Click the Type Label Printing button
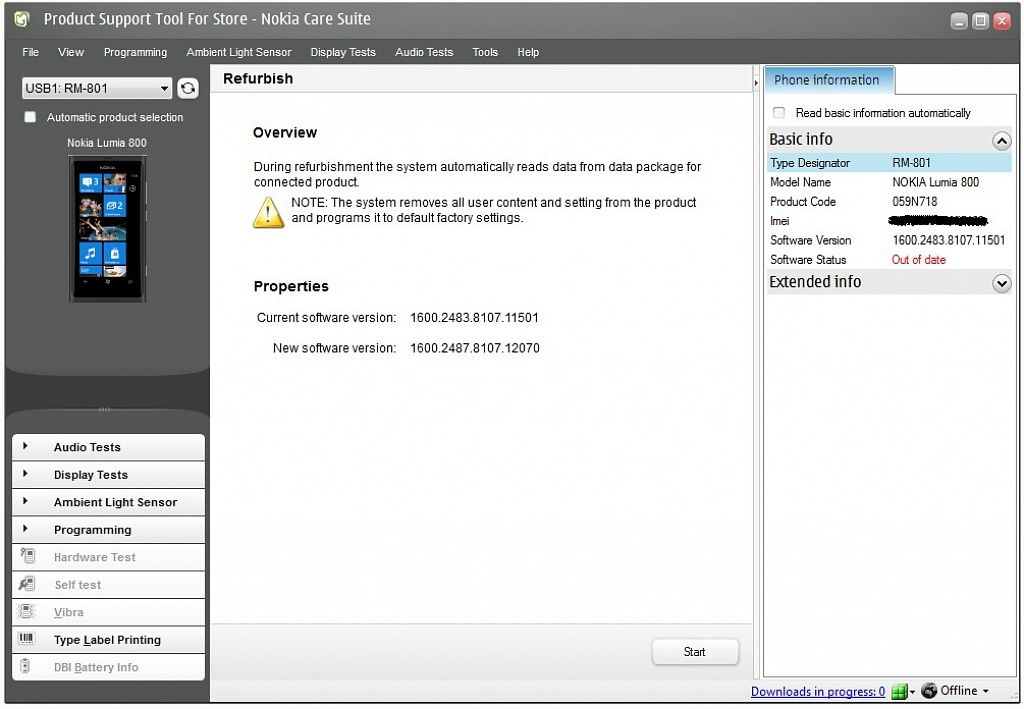The width and height of the screenshot is (1024, 709). (108, 640)
